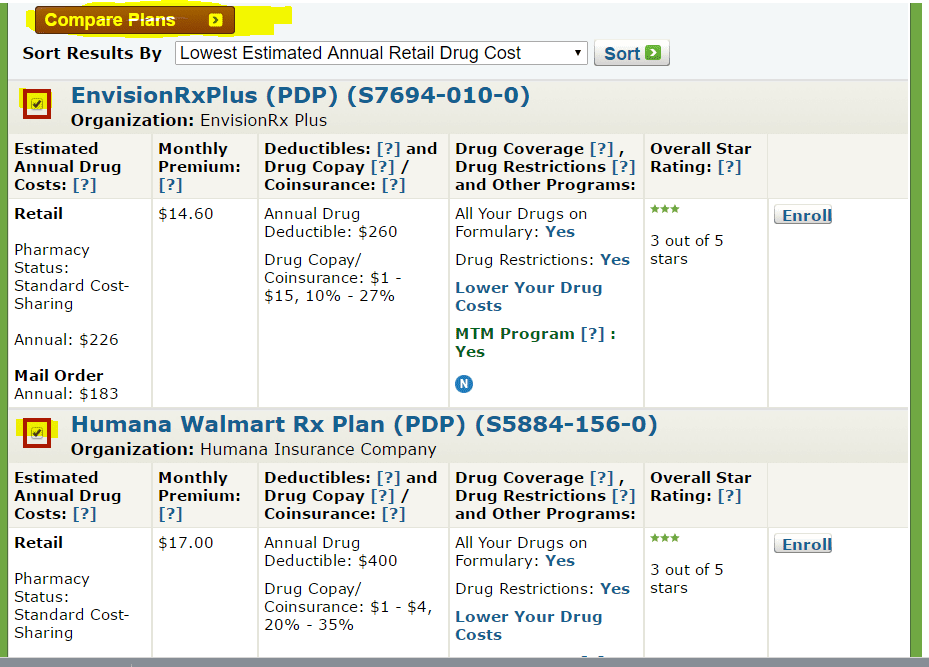Uncheck the Humana Walmart Rx Plan checkbox

[36, 433]
